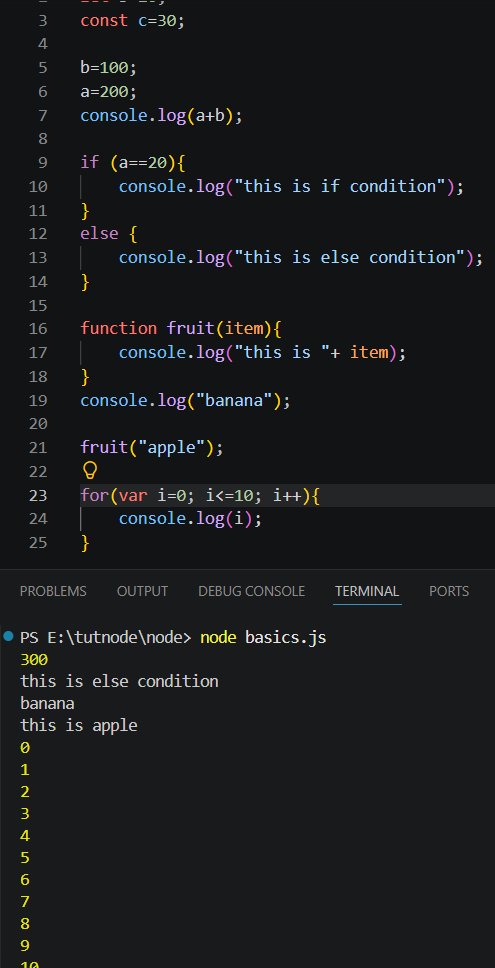
Task: Click the terminal output '9'
Action: coord(25,945)
